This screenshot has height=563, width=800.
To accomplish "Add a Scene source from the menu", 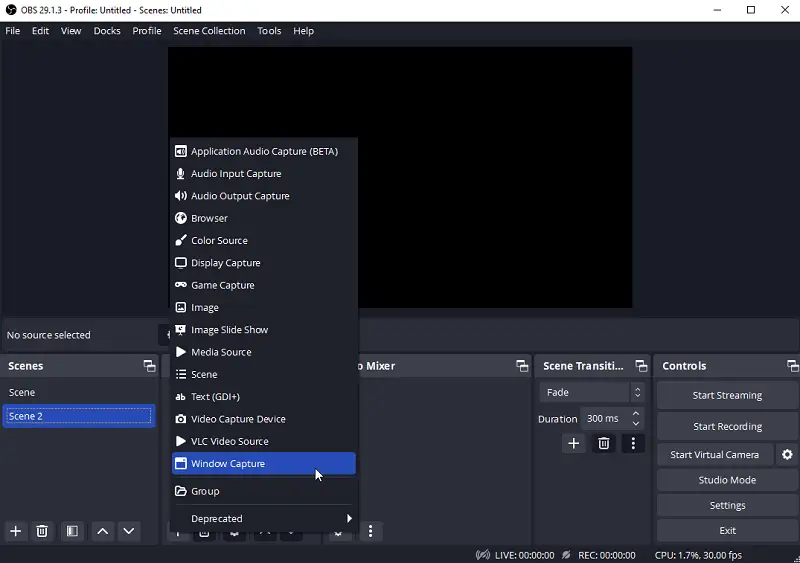I will pos(264,374).
